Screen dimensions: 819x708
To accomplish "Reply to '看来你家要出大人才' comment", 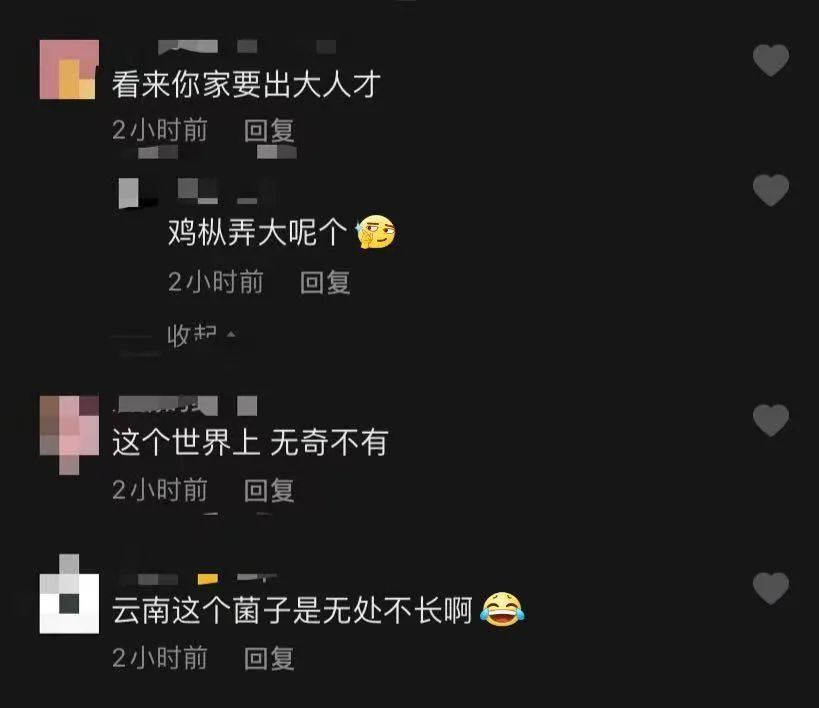I will (269, 130).
